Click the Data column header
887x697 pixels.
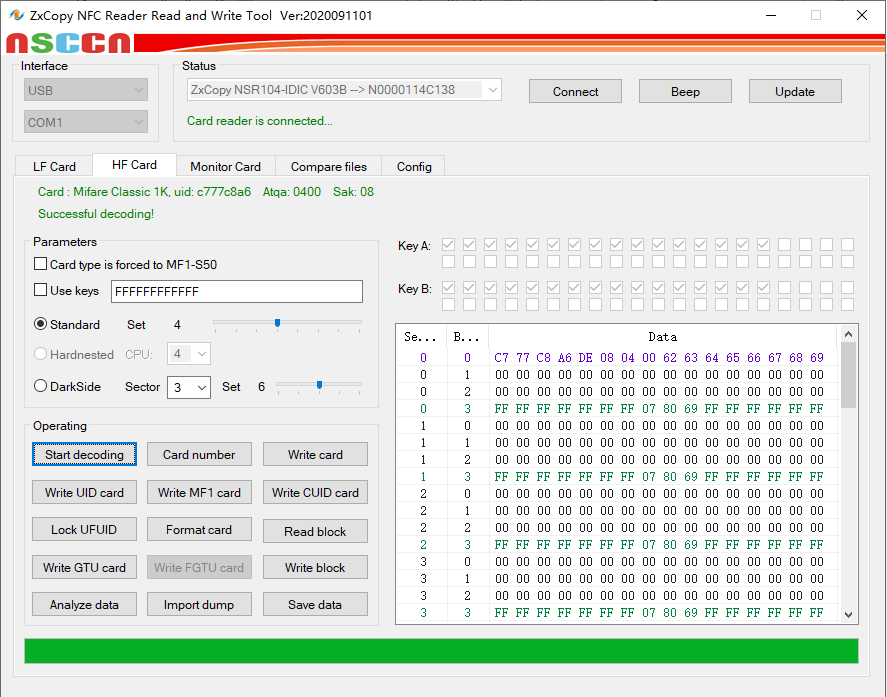[x=662, y=337]
